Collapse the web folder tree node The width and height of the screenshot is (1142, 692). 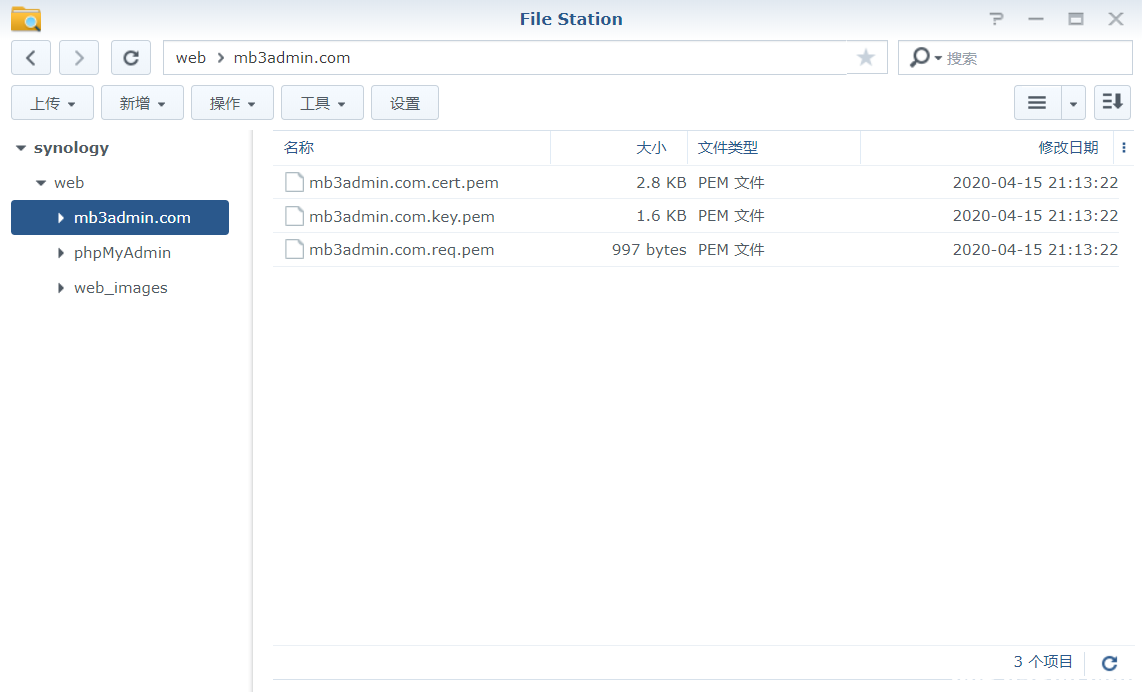[x=41, y=183]
